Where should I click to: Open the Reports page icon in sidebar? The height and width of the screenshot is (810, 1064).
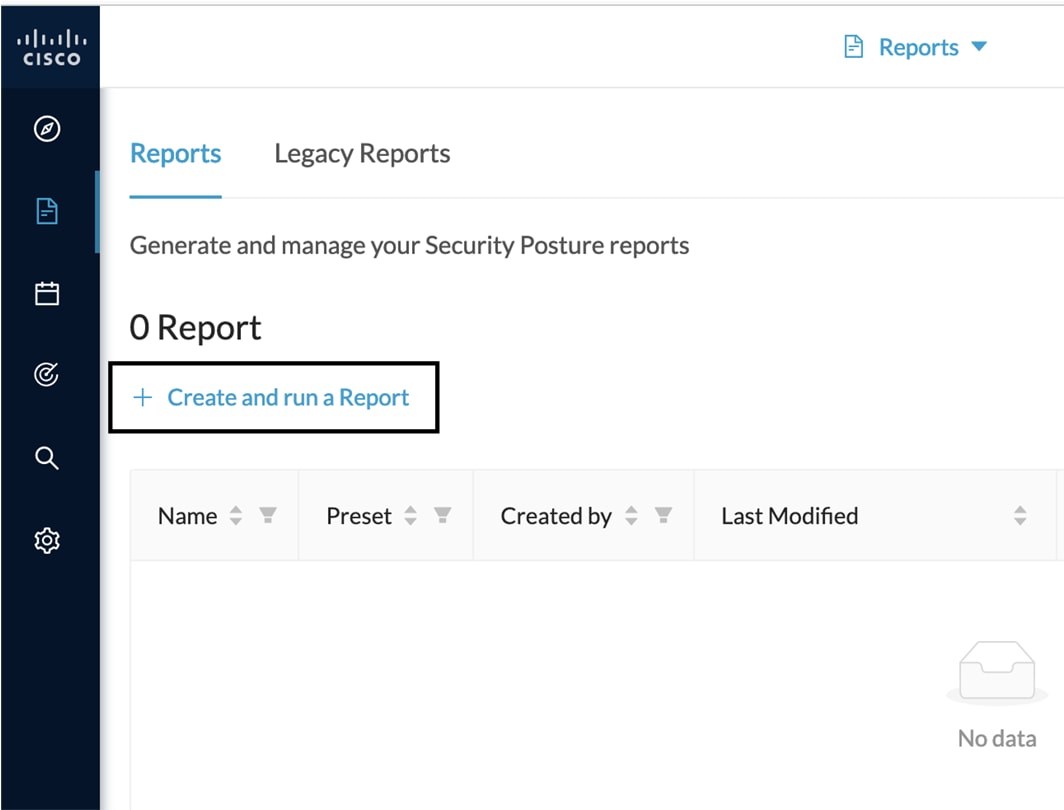[47, 211]
